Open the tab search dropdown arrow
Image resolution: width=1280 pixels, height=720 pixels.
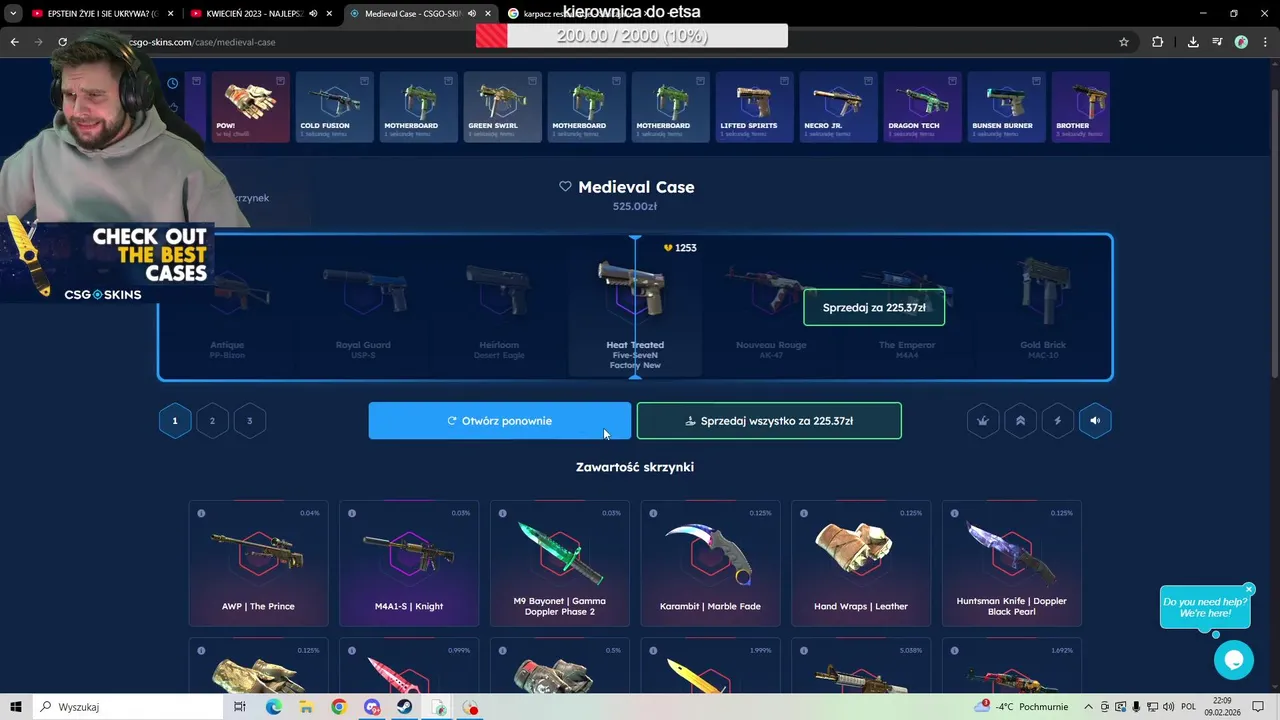pyautogui.click(x=13, y=14)
